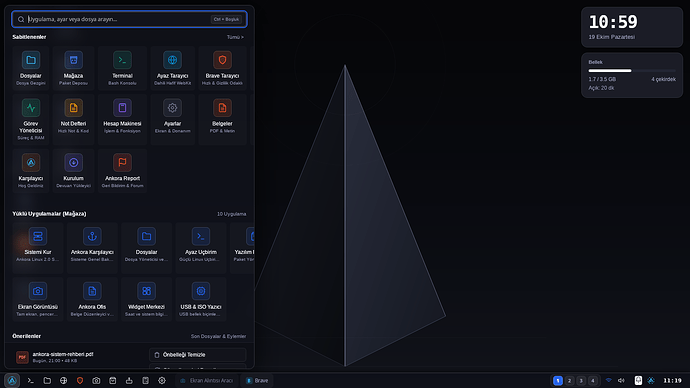Image resolution: width=690 pixels, height=388 pixels.
Task: Open ankora-sistem-rehberi.pdf recent file
Action: pyautogui.click(x=79, y=357)
